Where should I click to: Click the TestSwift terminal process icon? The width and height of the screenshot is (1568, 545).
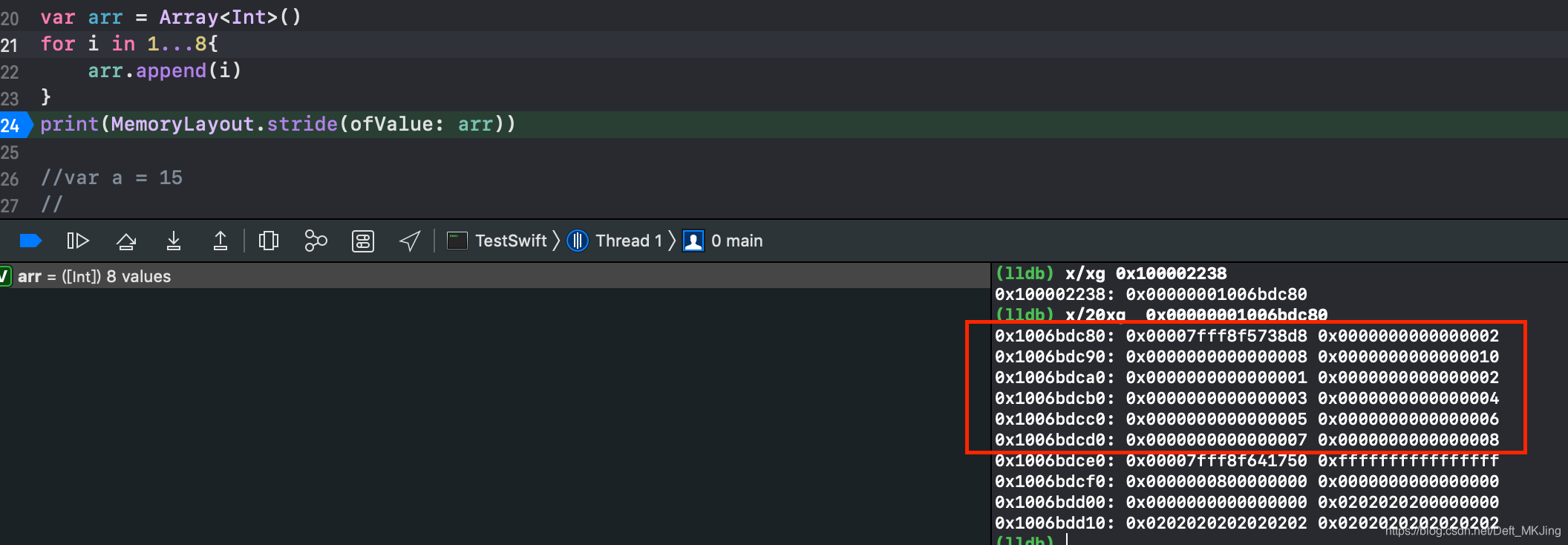(x=457, y=241)
